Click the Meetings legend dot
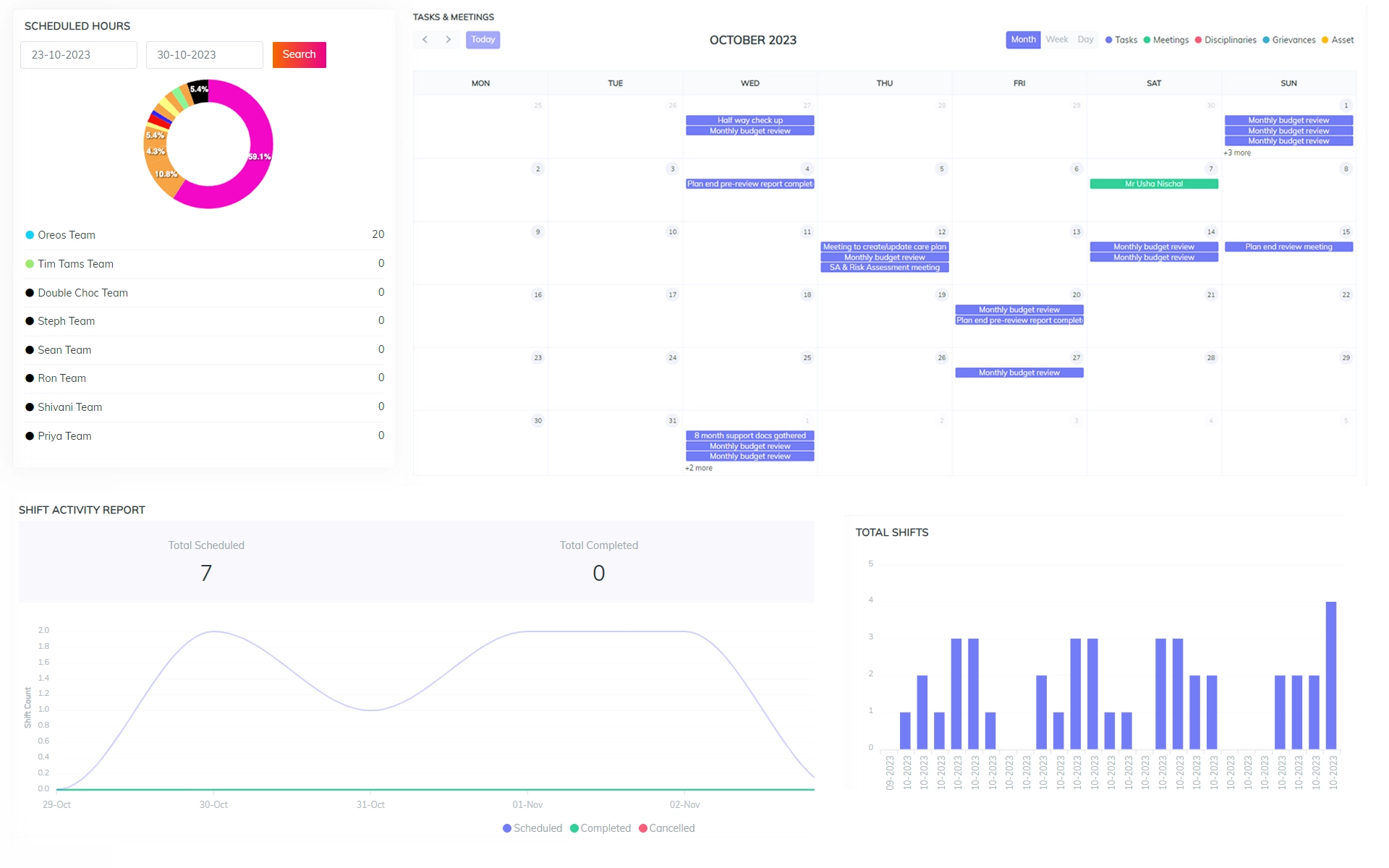1389x868 pixels. 1147,41
